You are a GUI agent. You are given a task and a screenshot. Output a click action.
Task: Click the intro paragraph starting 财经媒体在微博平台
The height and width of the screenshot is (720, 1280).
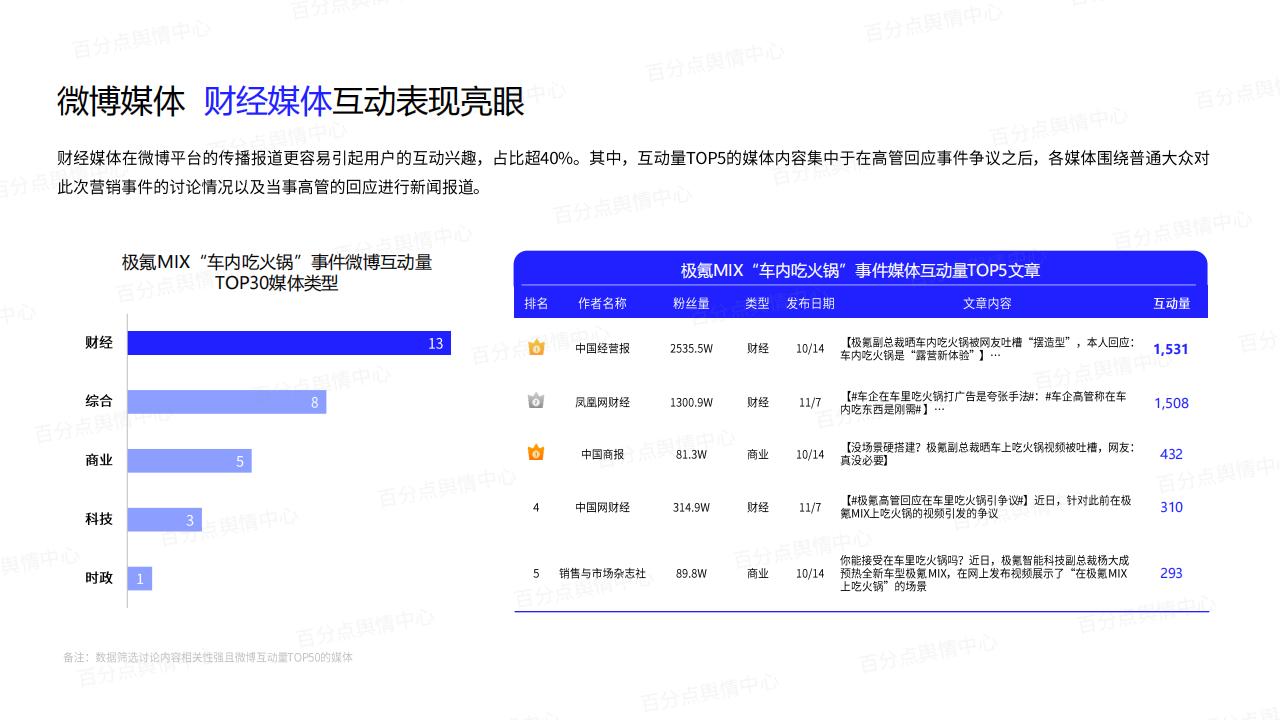pyautogui.click(x=634, y=172)
